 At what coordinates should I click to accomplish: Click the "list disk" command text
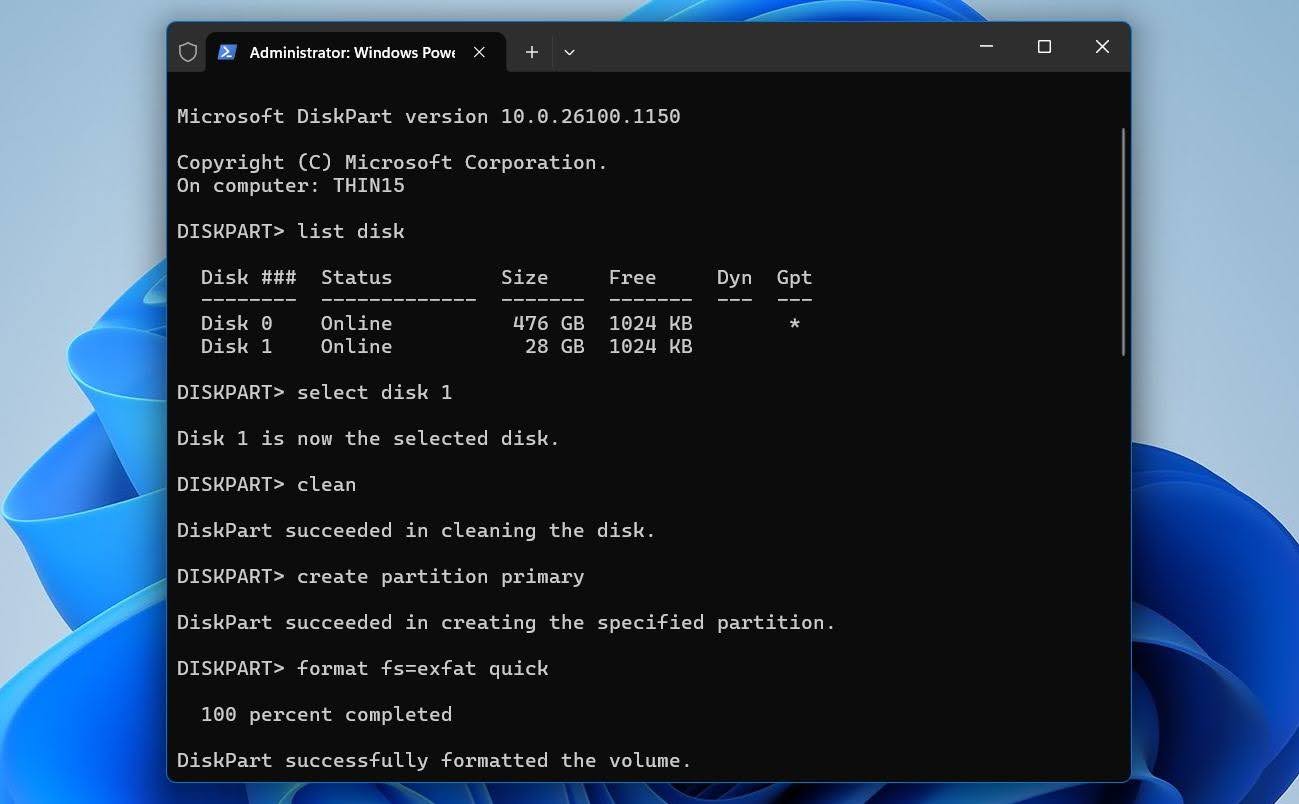pos(351,231)
